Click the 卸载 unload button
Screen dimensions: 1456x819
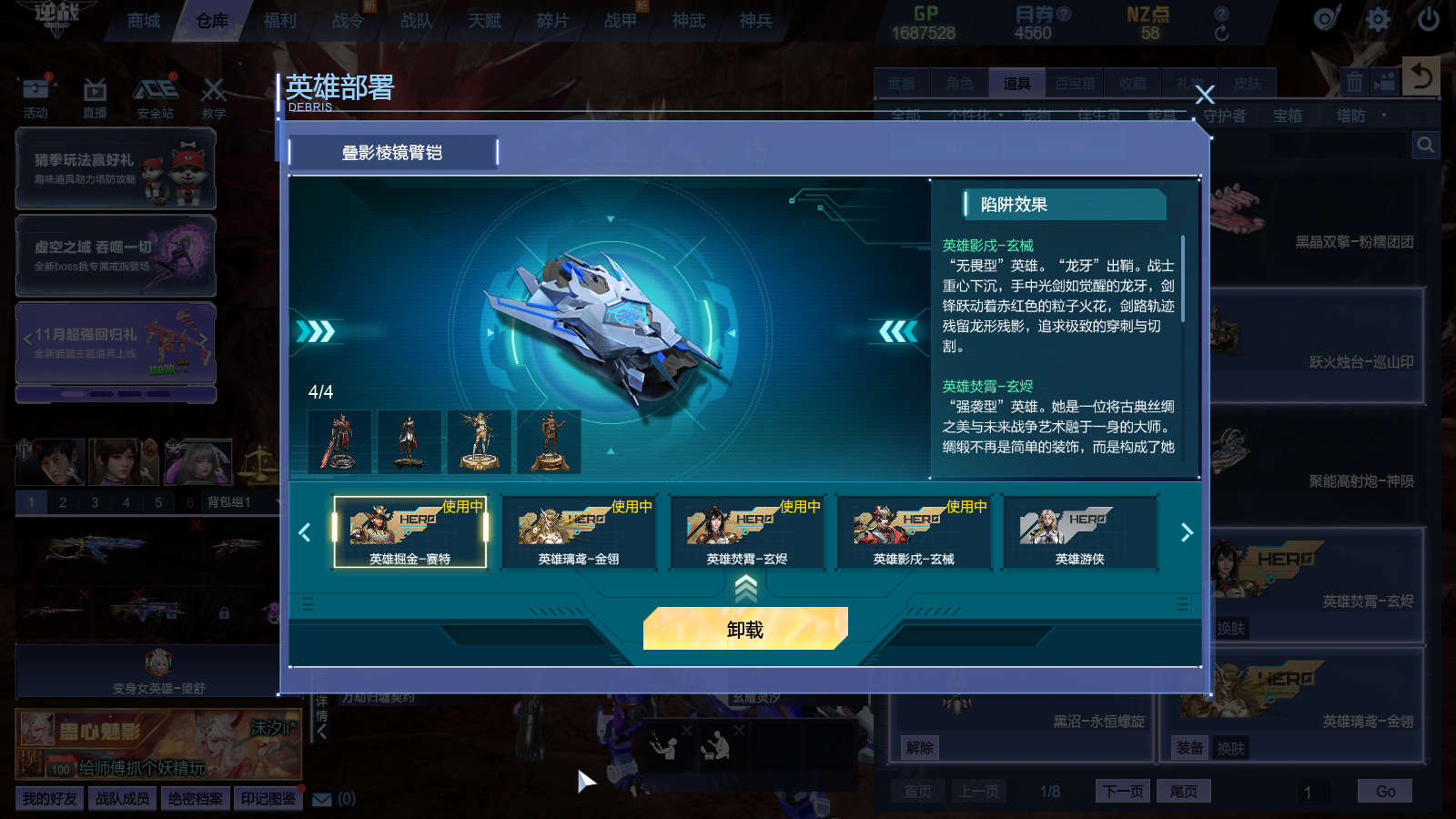(x=745, y=629)
